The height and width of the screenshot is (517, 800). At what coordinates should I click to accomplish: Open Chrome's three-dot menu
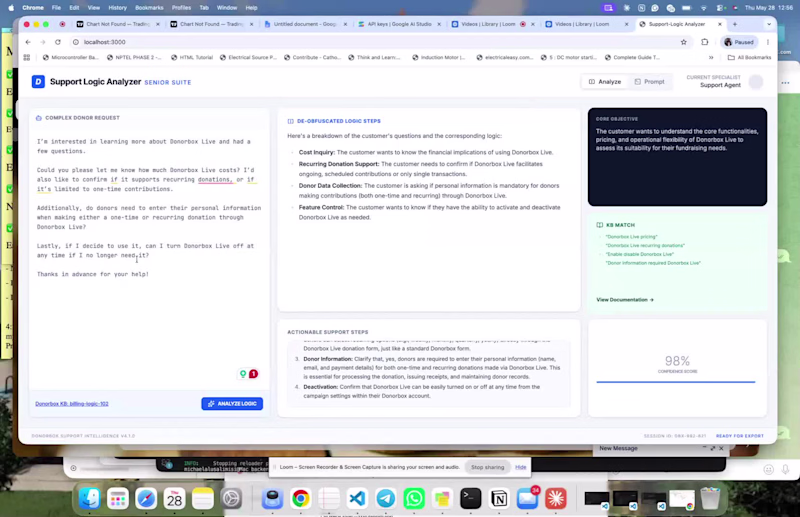767,42
